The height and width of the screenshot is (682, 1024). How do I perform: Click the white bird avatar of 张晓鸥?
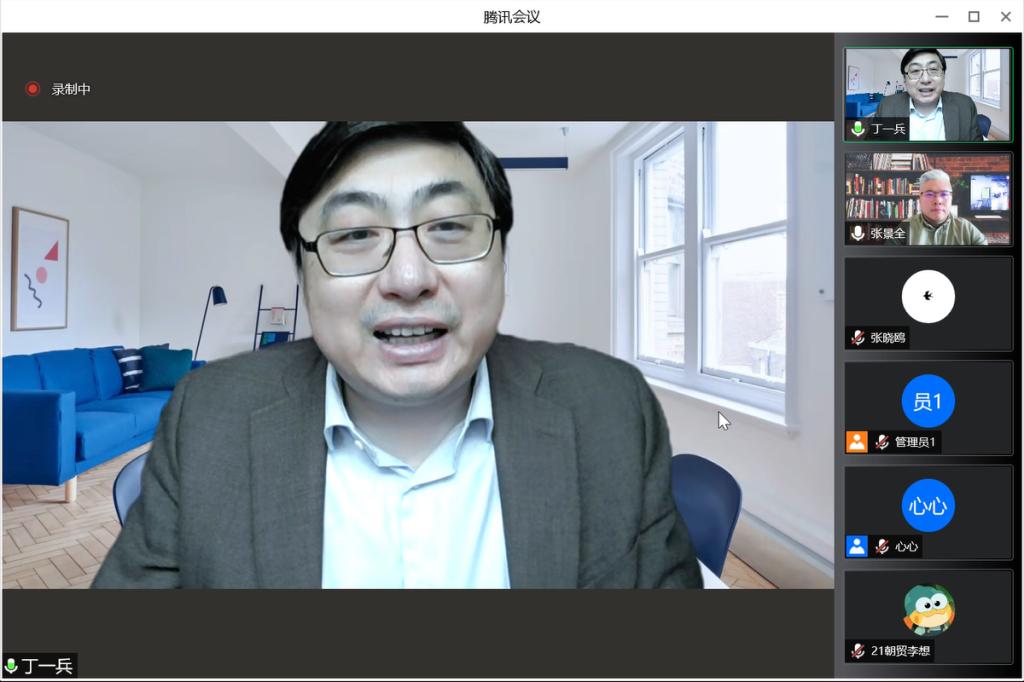tap(927, 296)
